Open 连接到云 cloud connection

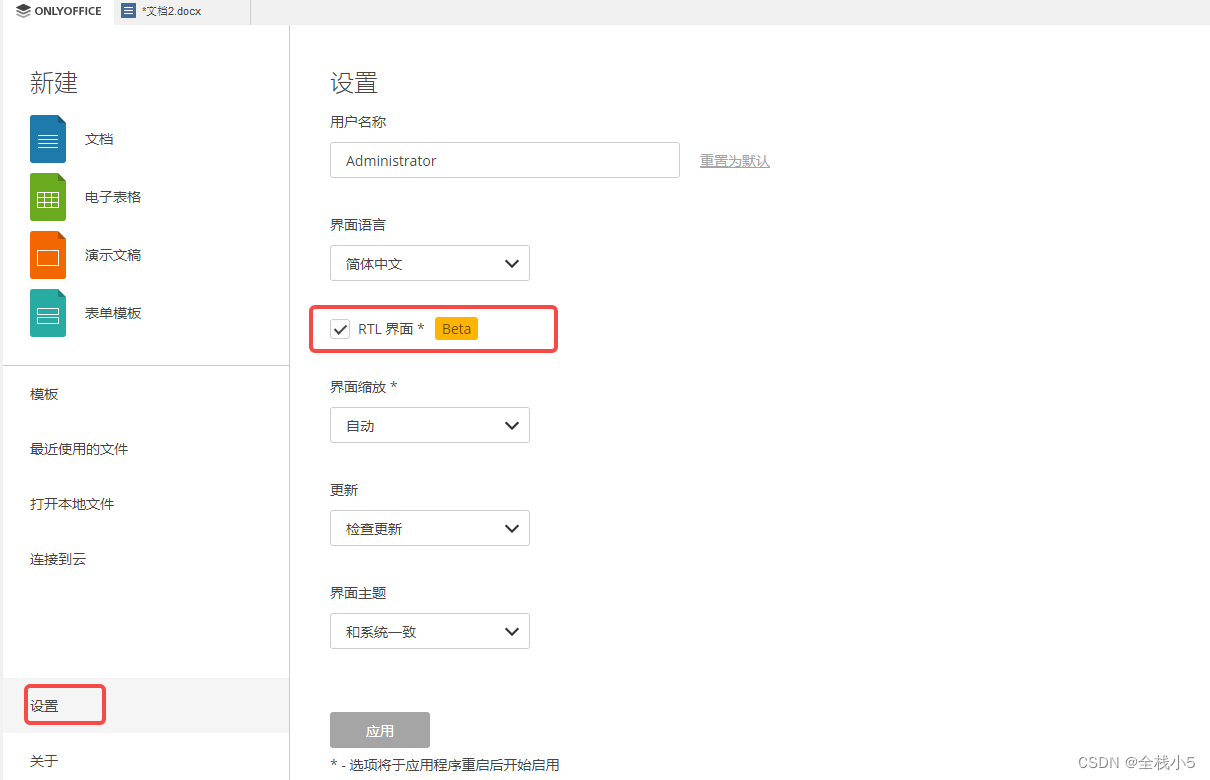tap(58, 559)
